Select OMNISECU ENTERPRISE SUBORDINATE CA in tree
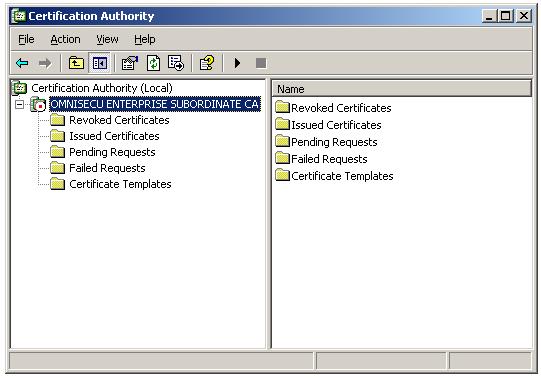Screen dimensions: 541x378 tap(155, 104)
